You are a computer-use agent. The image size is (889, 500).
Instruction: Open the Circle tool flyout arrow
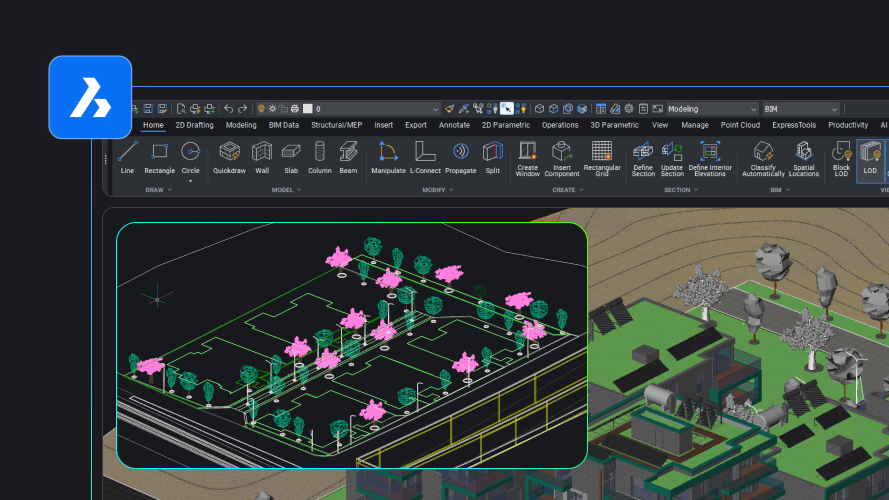(190, 181)
